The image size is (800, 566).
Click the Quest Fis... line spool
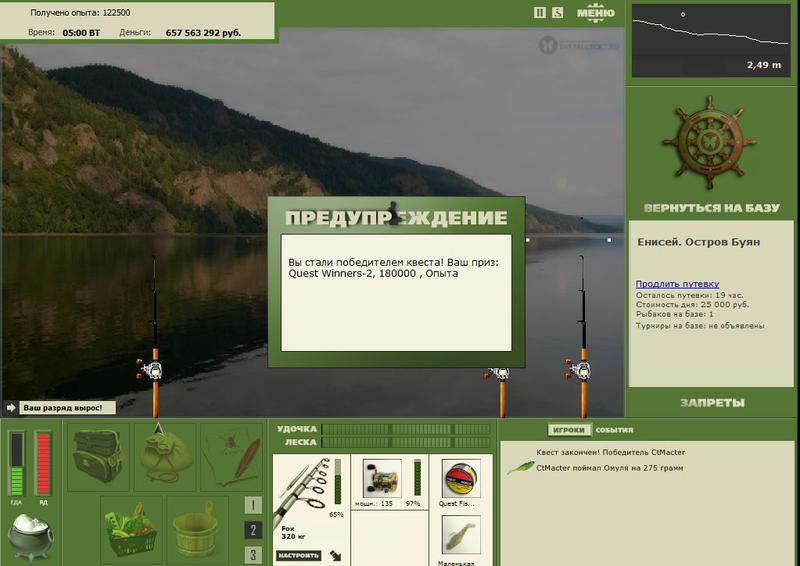tap(461, 478)
